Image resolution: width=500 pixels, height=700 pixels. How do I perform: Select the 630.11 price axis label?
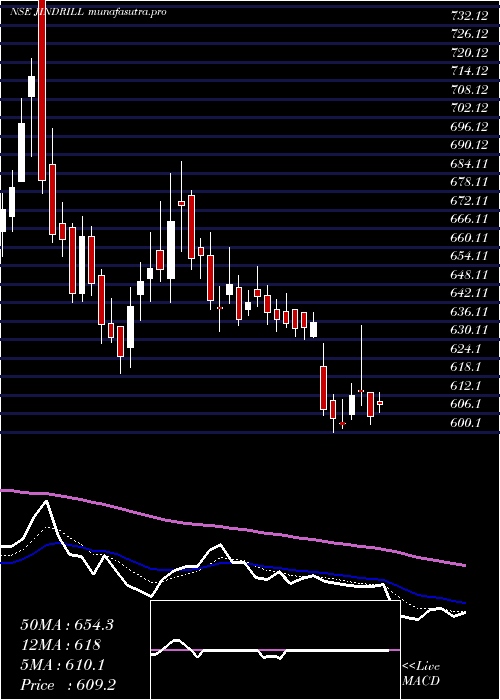[x=469, y=331]
